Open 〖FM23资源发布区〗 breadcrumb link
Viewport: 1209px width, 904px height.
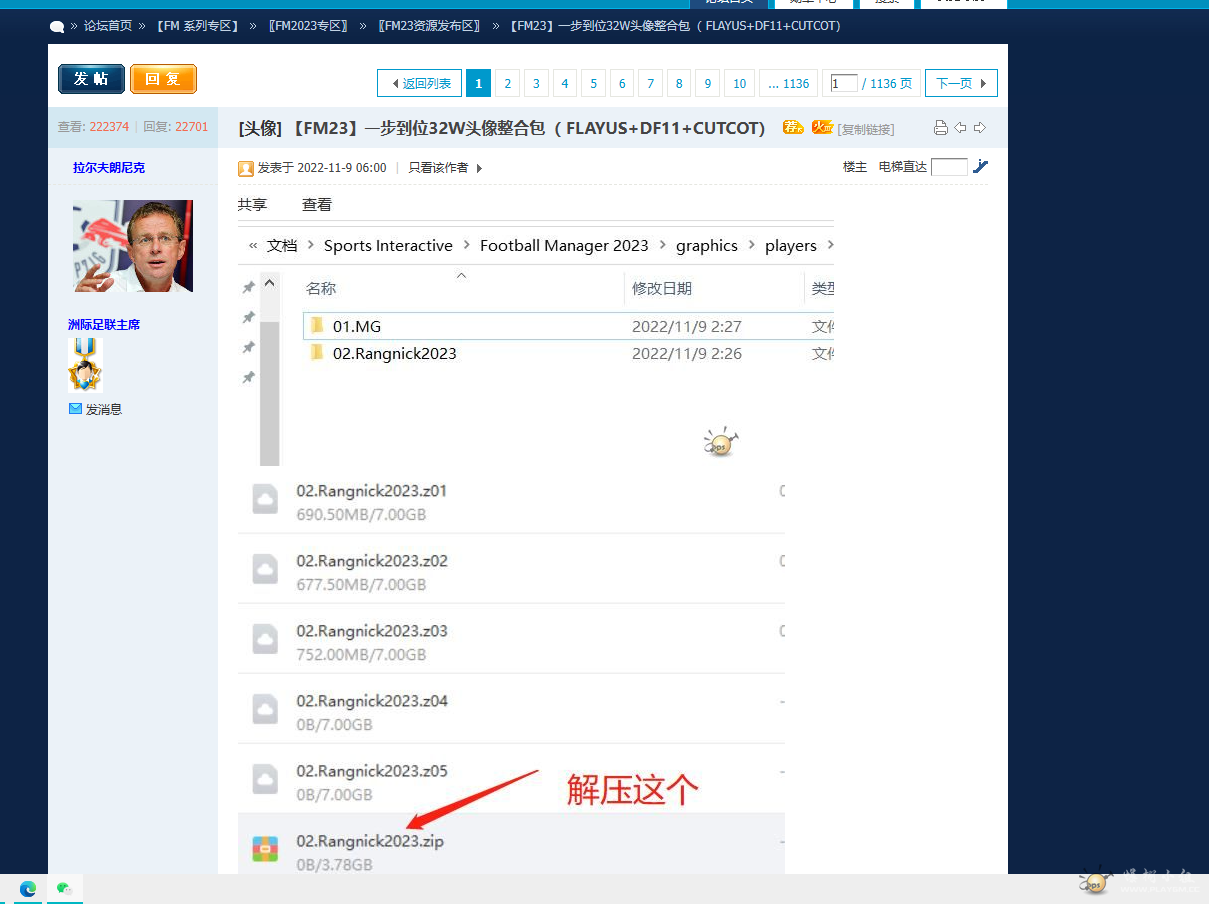[430, 25]
